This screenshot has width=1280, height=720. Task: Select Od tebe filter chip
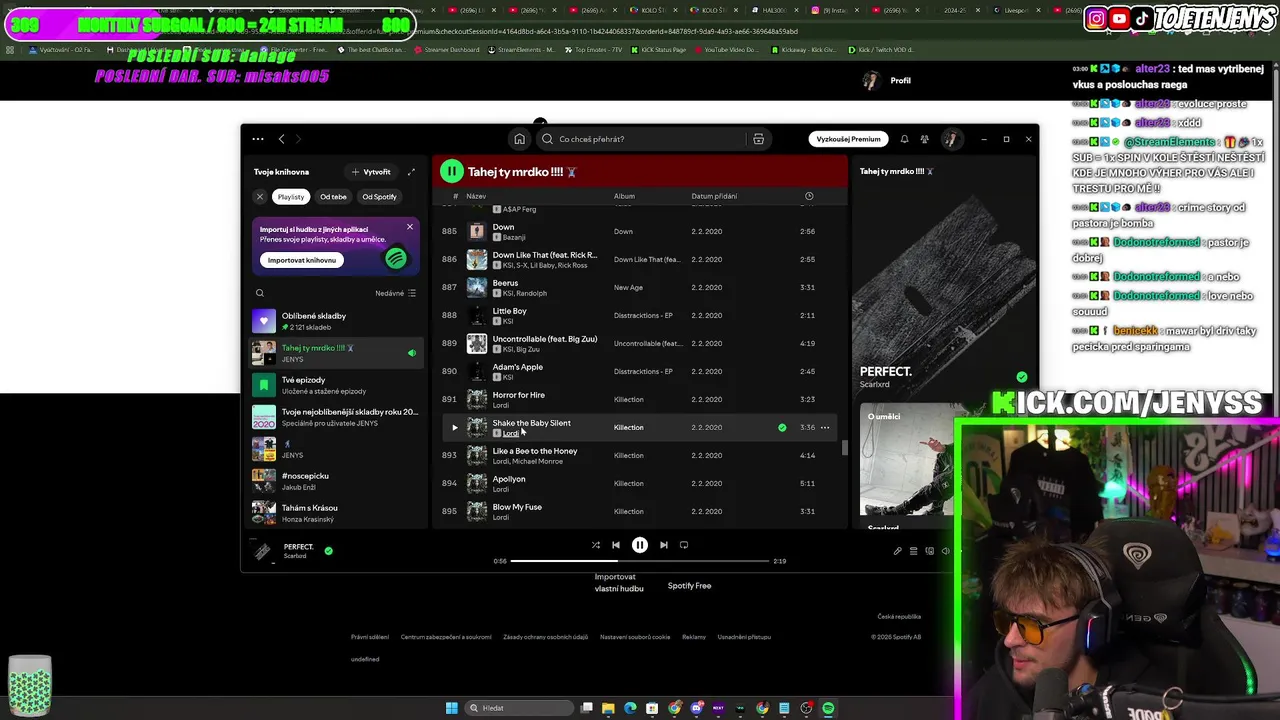pyautogui.click(x=333, y=197)
